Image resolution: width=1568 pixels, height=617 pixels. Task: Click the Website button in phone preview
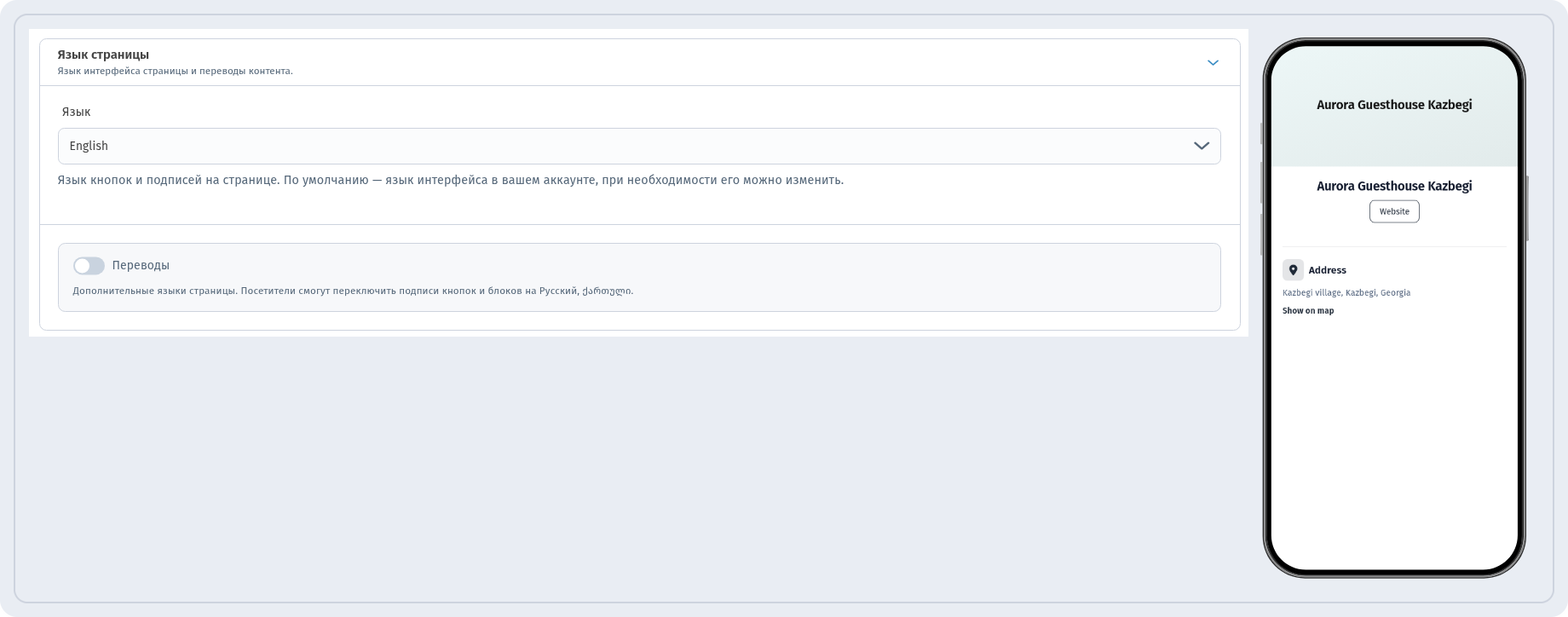click(x=1394, y=211)
